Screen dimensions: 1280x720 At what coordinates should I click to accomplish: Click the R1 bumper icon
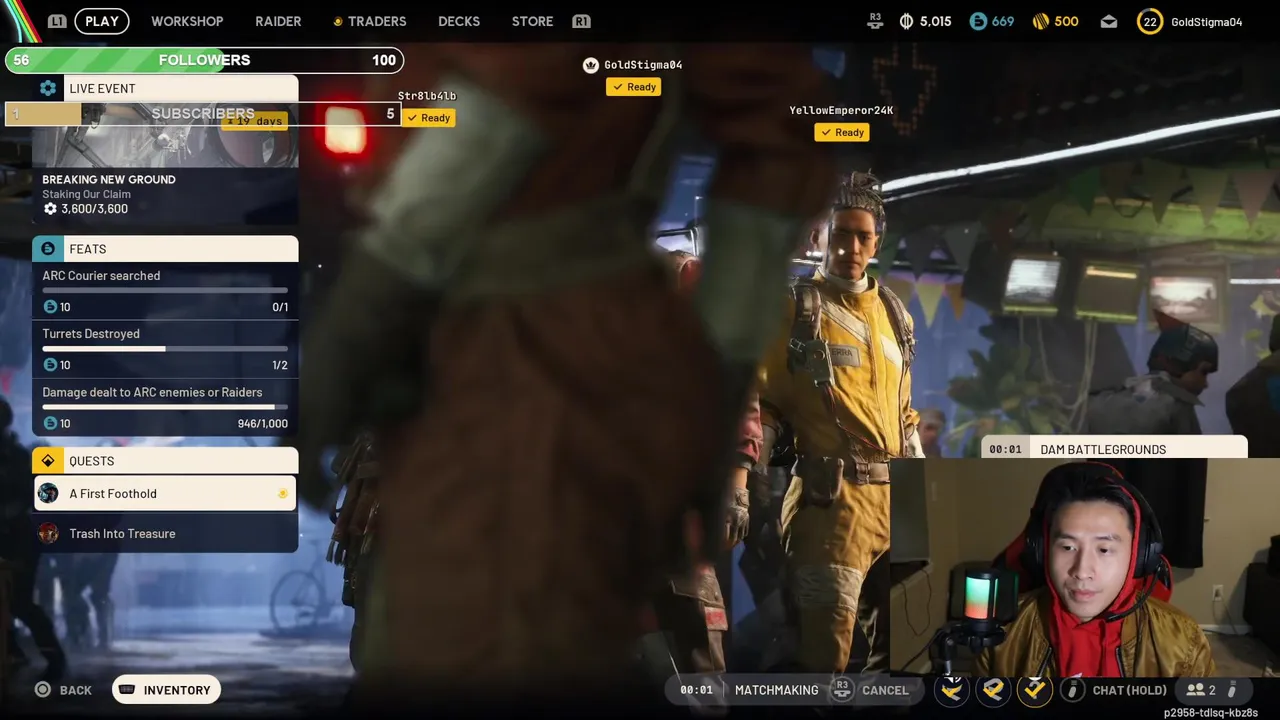(x=581, y=21)
